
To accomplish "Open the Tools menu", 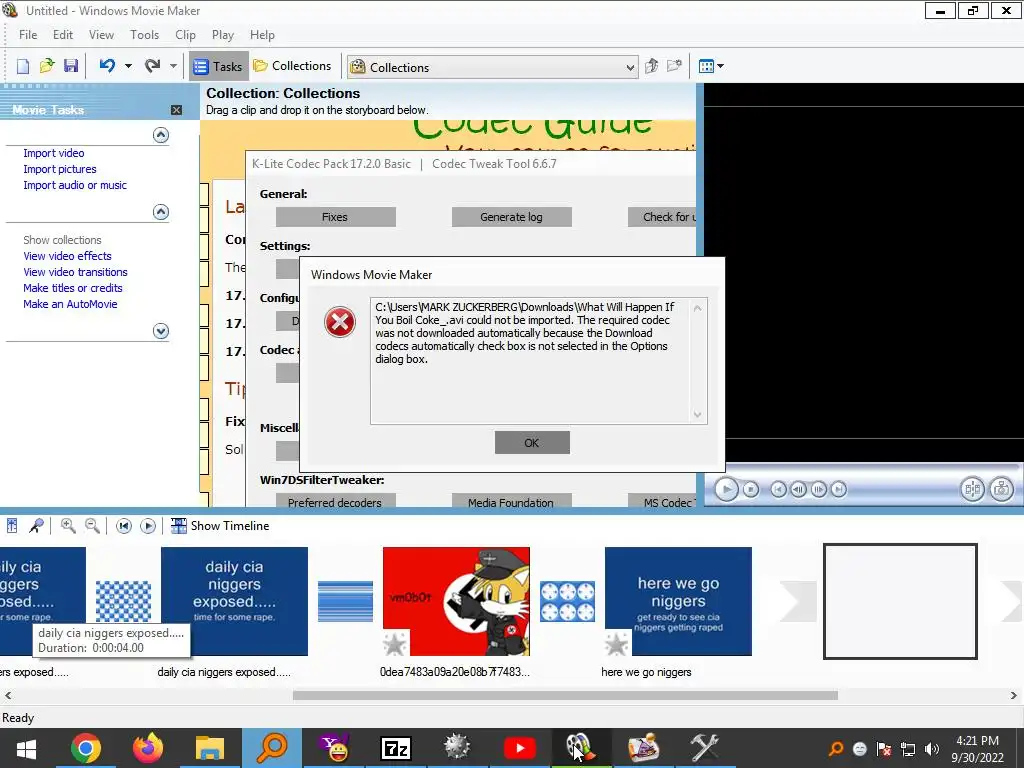I will pos(144,35).
